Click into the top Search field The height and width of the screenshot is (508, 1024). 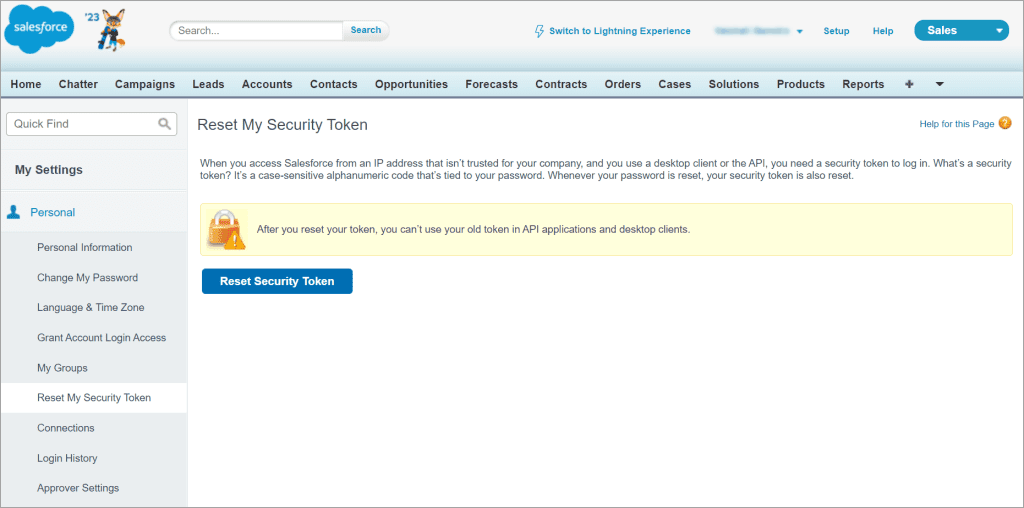pos(258,31)
